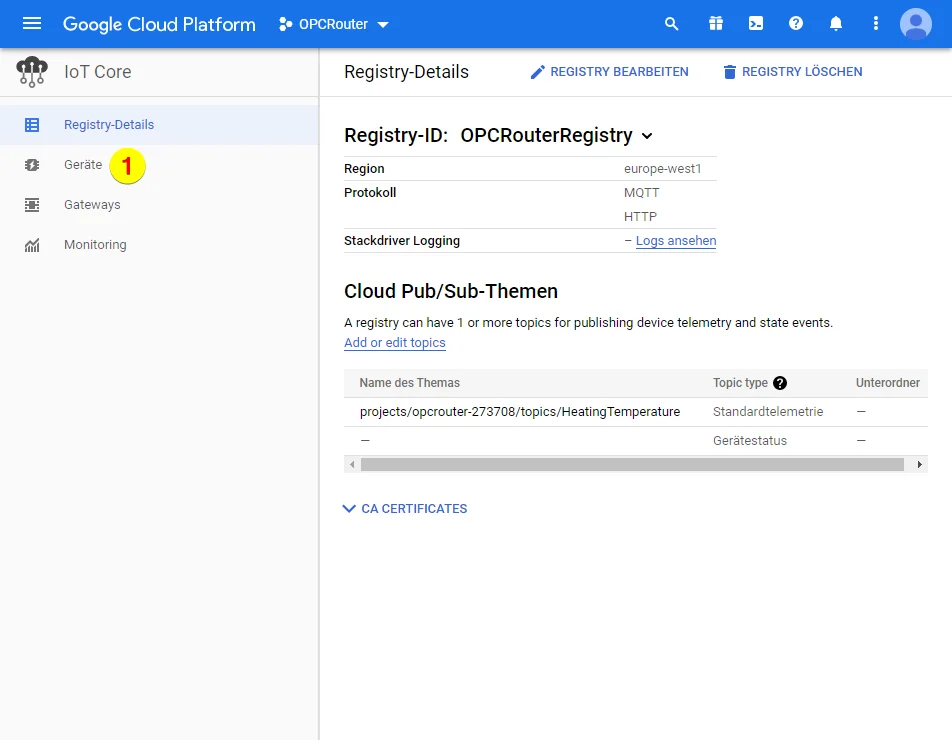Click the Registry-Details page heading
The width and height of the screenshot is (952, 740).
pyautogui.click(x=406, y=72)
